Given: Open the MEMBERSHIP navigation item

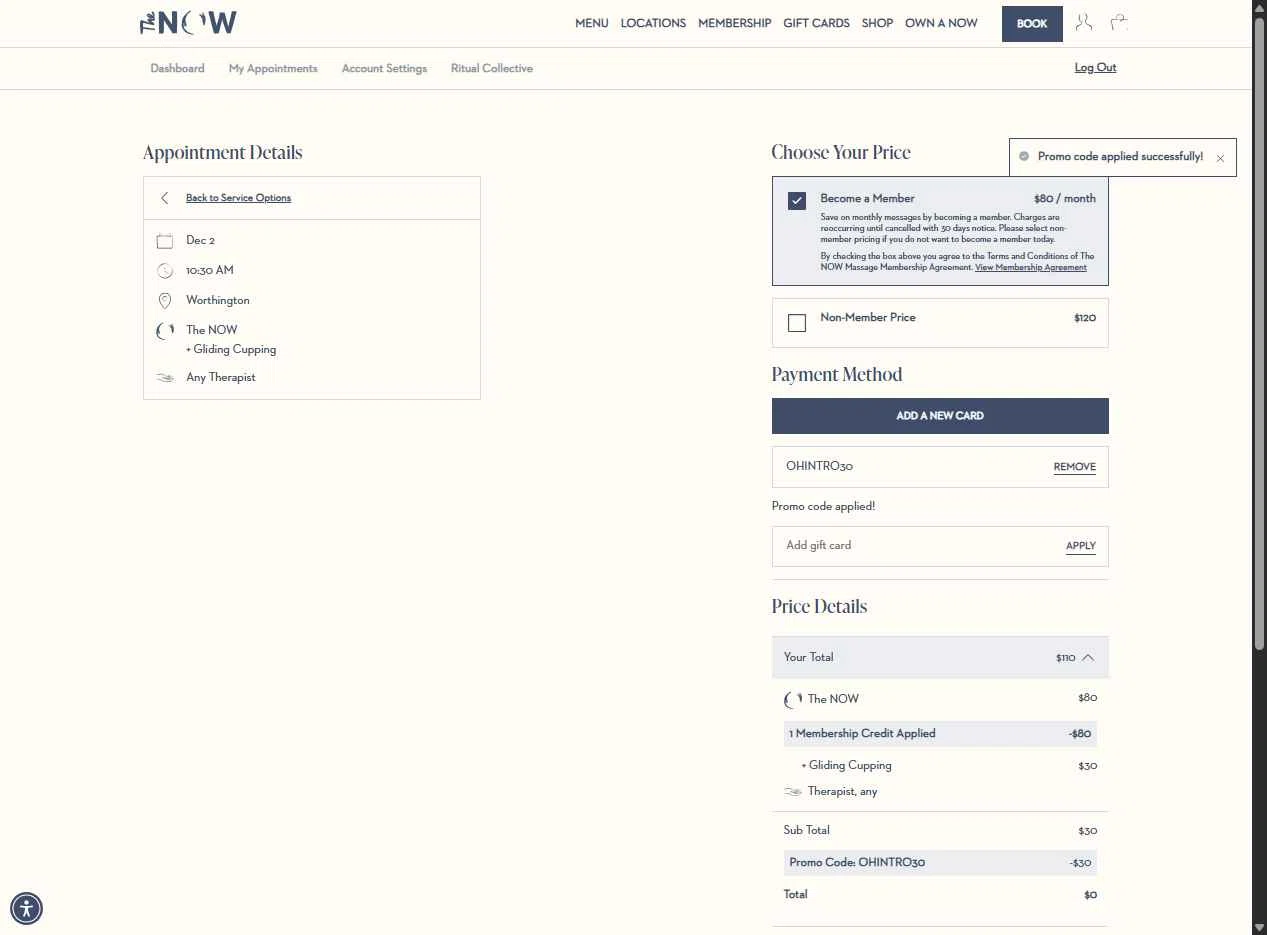Looking at the screenshot, I should (735, 23).
